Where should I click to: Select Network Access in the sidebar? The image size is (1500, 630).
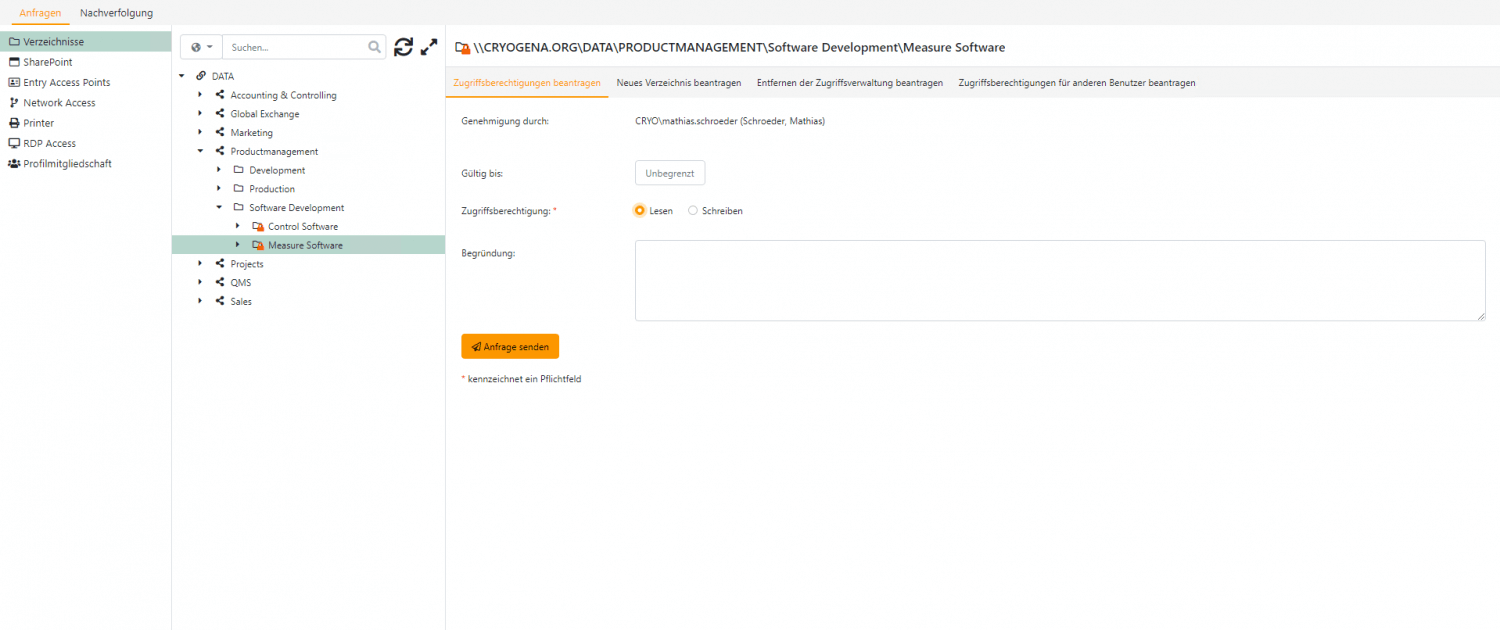click(59, 103)
